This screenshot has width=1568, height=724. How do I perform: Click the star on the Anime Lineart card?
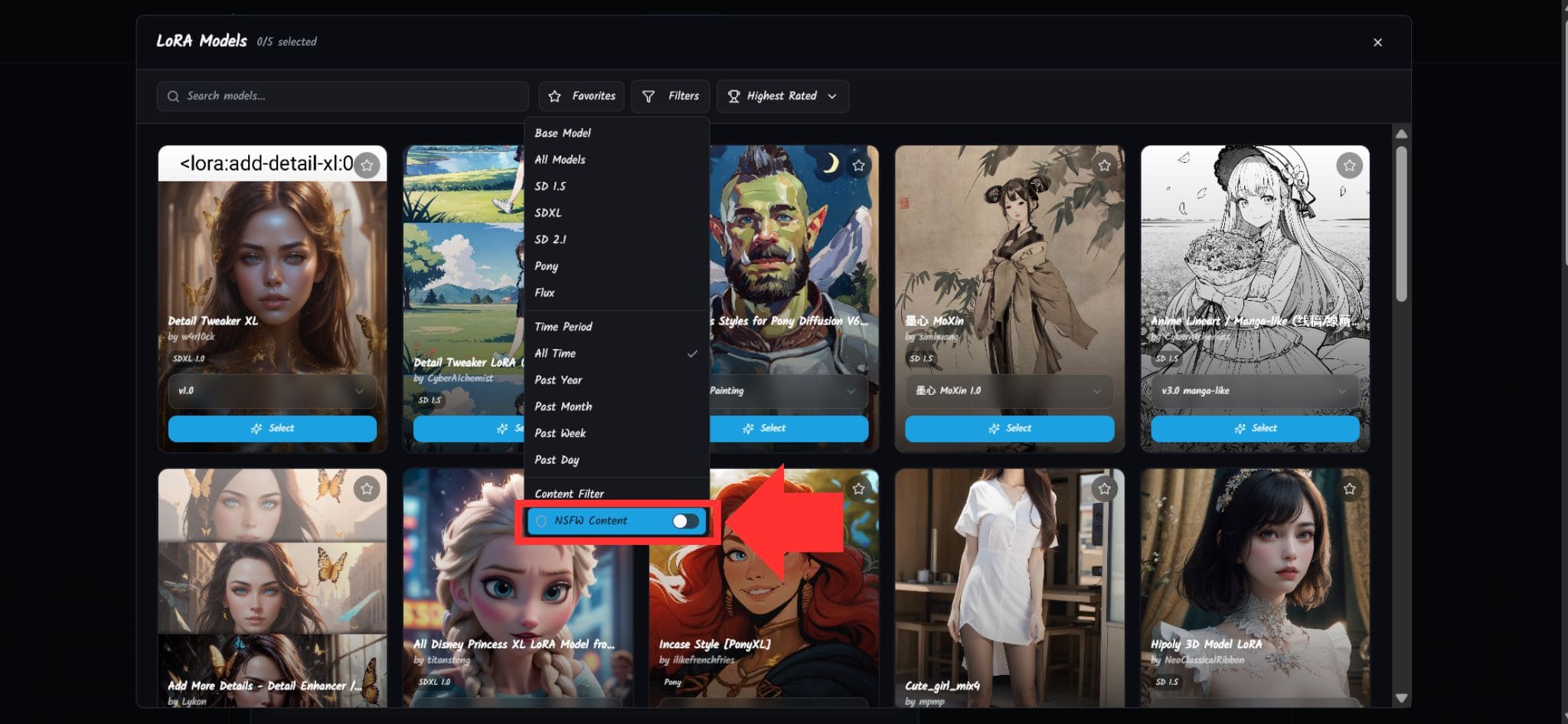coord(1349,165)
